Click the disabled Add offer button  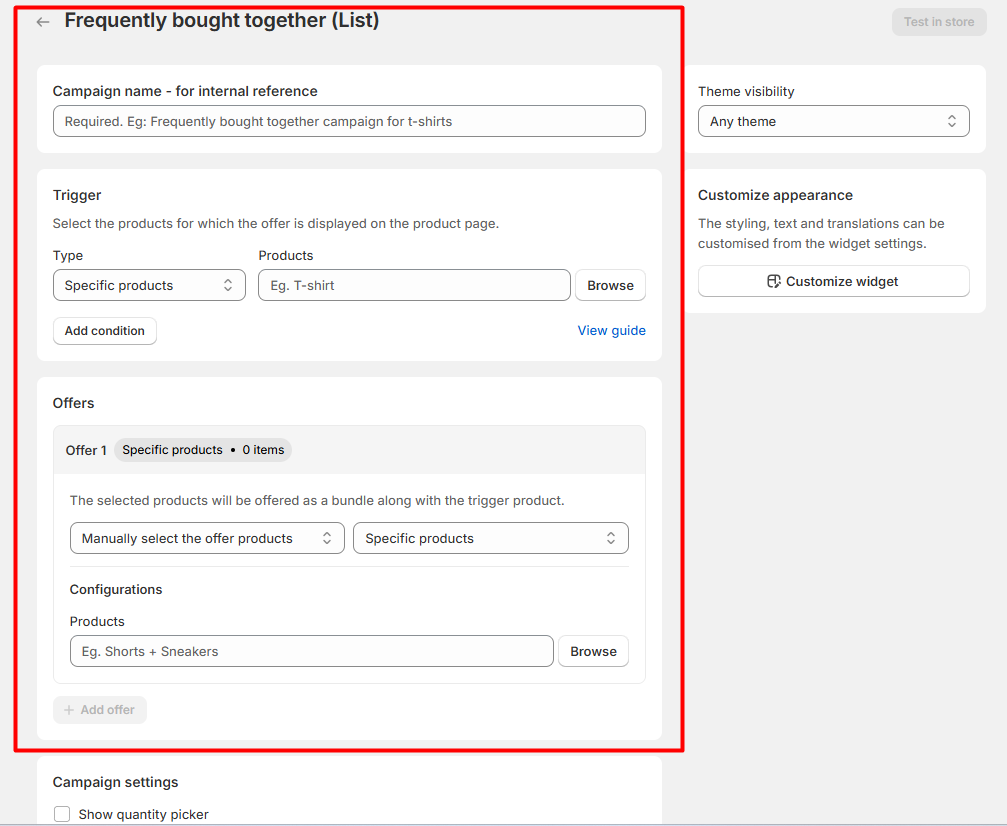point(100,710)
